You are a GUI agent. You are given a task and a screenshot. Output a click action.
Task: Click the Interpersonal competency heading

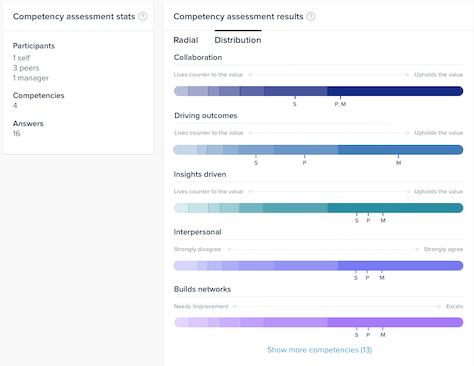(197, 232)
